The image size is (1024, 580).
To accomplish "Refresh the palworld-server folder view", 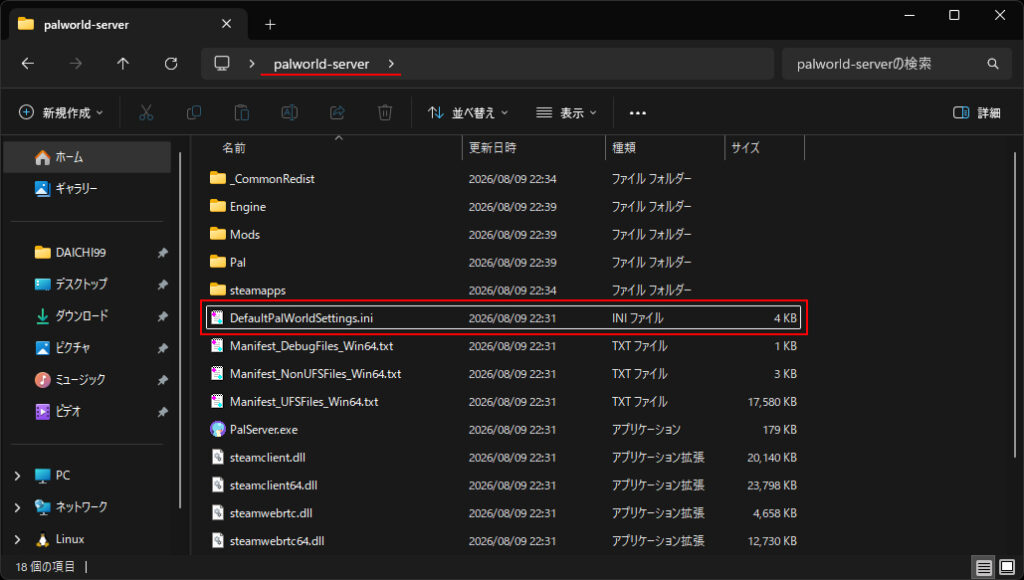I will tap(171, 63).
